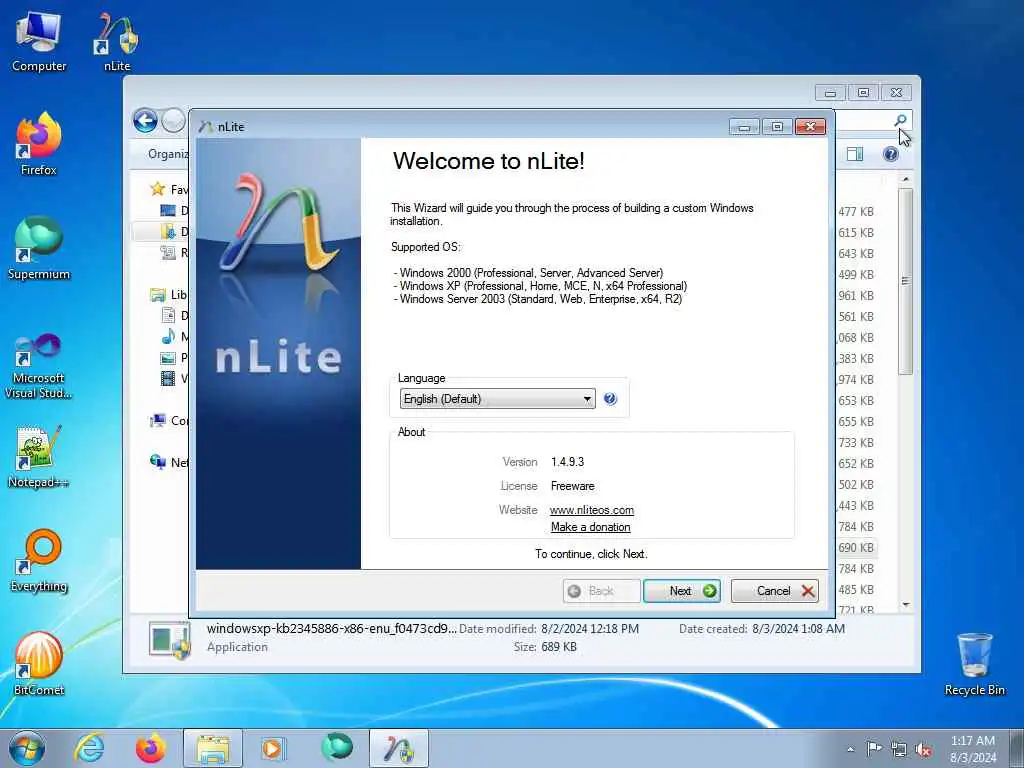Open Microsoft Visual Studio desktop shortcut
This screenshot has width=1024, height=768.
[39, 366]
